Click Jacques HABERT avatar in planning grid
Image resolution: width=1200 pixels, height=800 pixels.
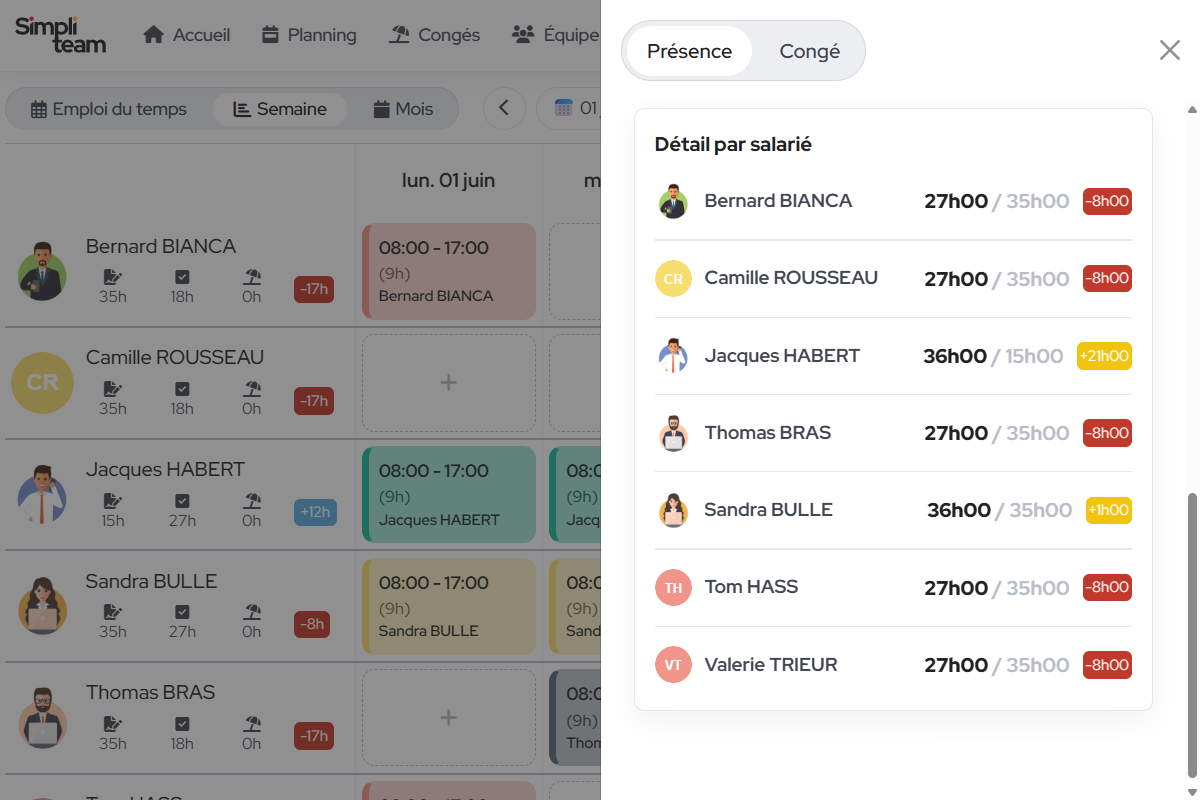click(x=42, y=494)
